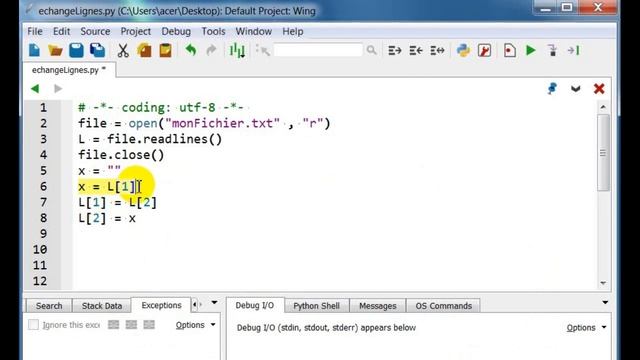Click the editor vertical scrollbar thumb
The image size is (640, 360).
603,153
